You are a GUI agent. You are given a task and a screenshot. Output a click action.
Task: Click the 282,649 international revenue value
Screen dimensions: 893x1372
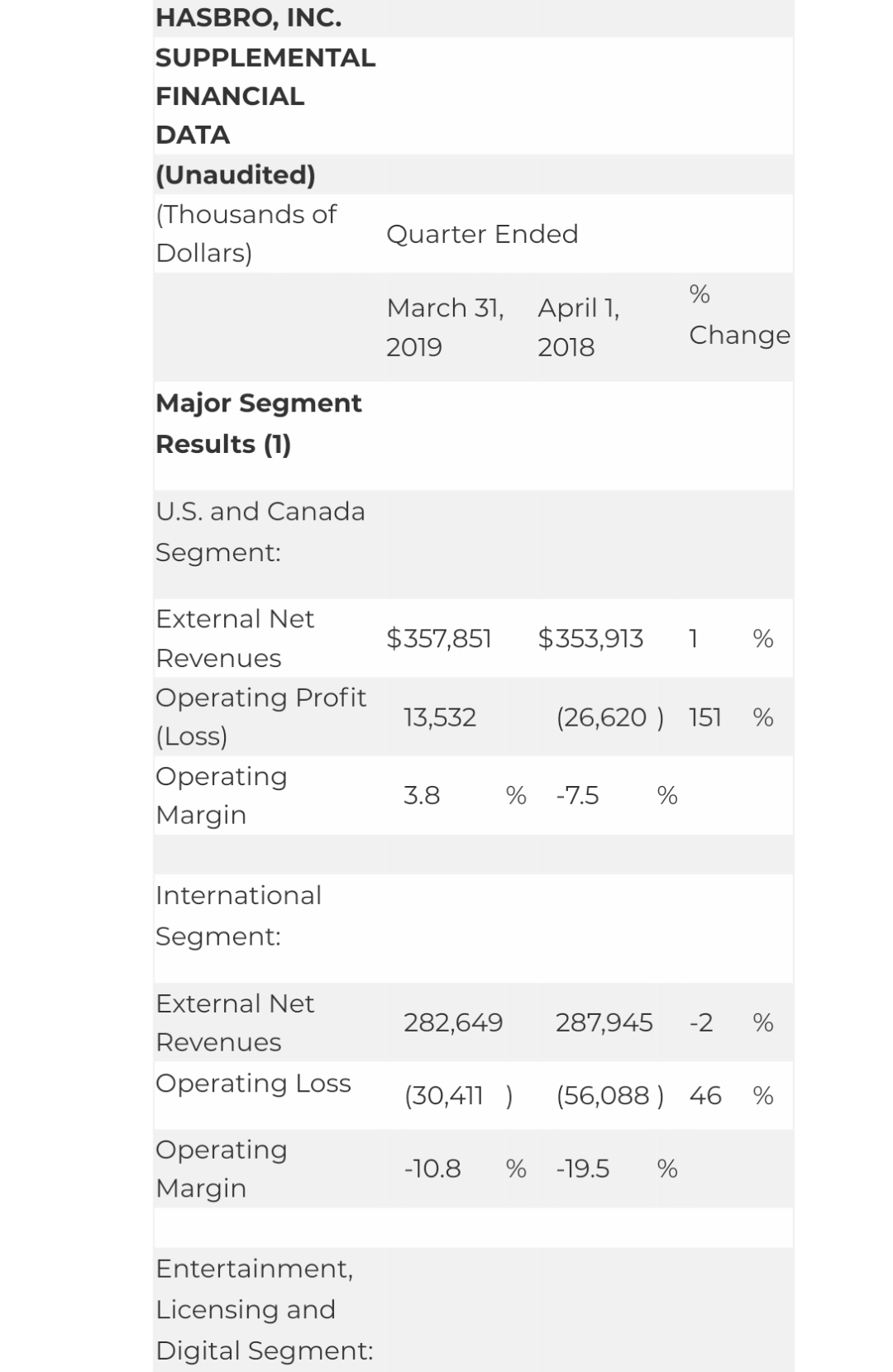tap(453, 1022)
